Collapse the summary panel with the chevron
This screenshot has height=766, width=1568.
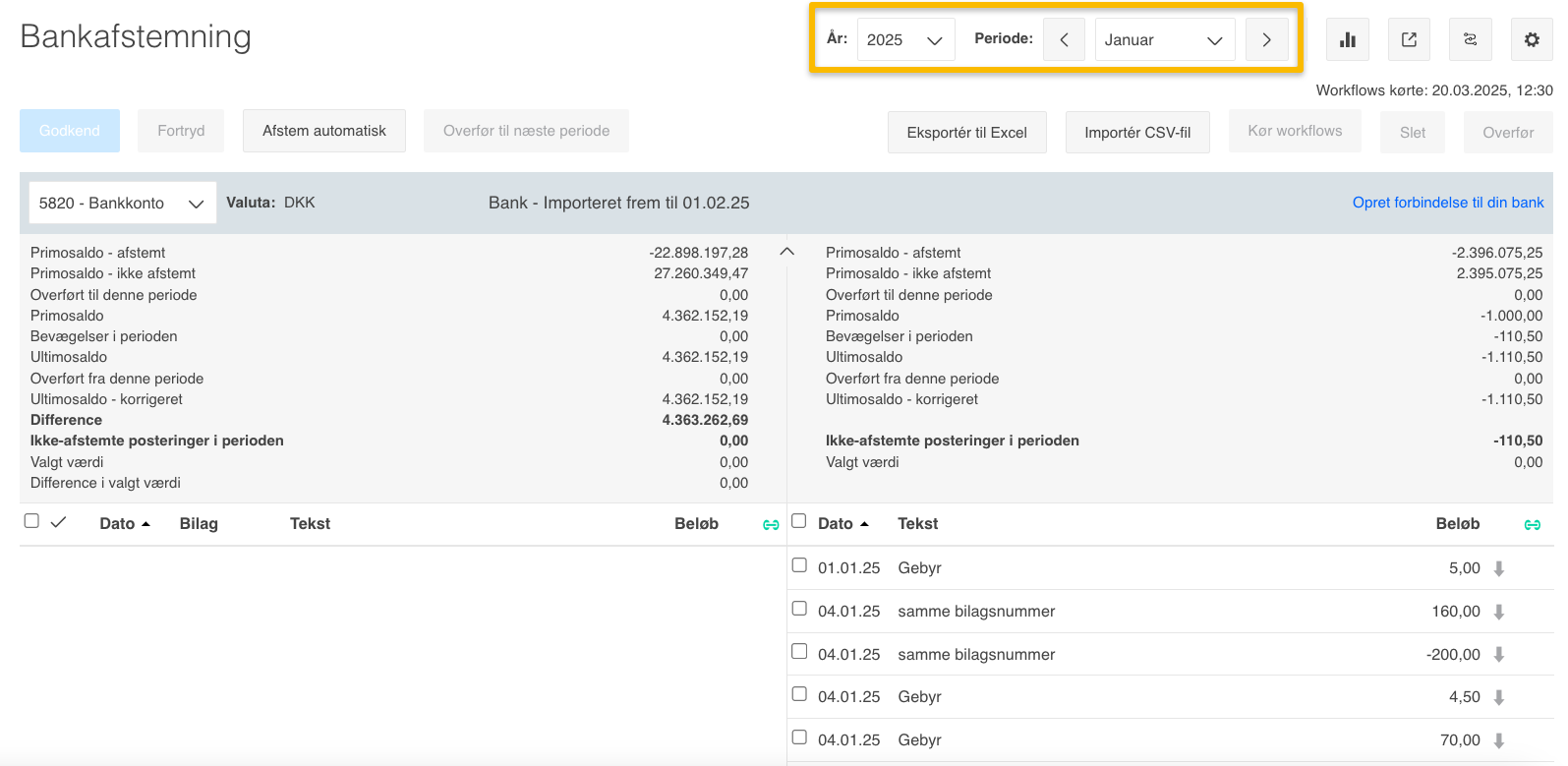pyautogui.click(x=786, y=252)
